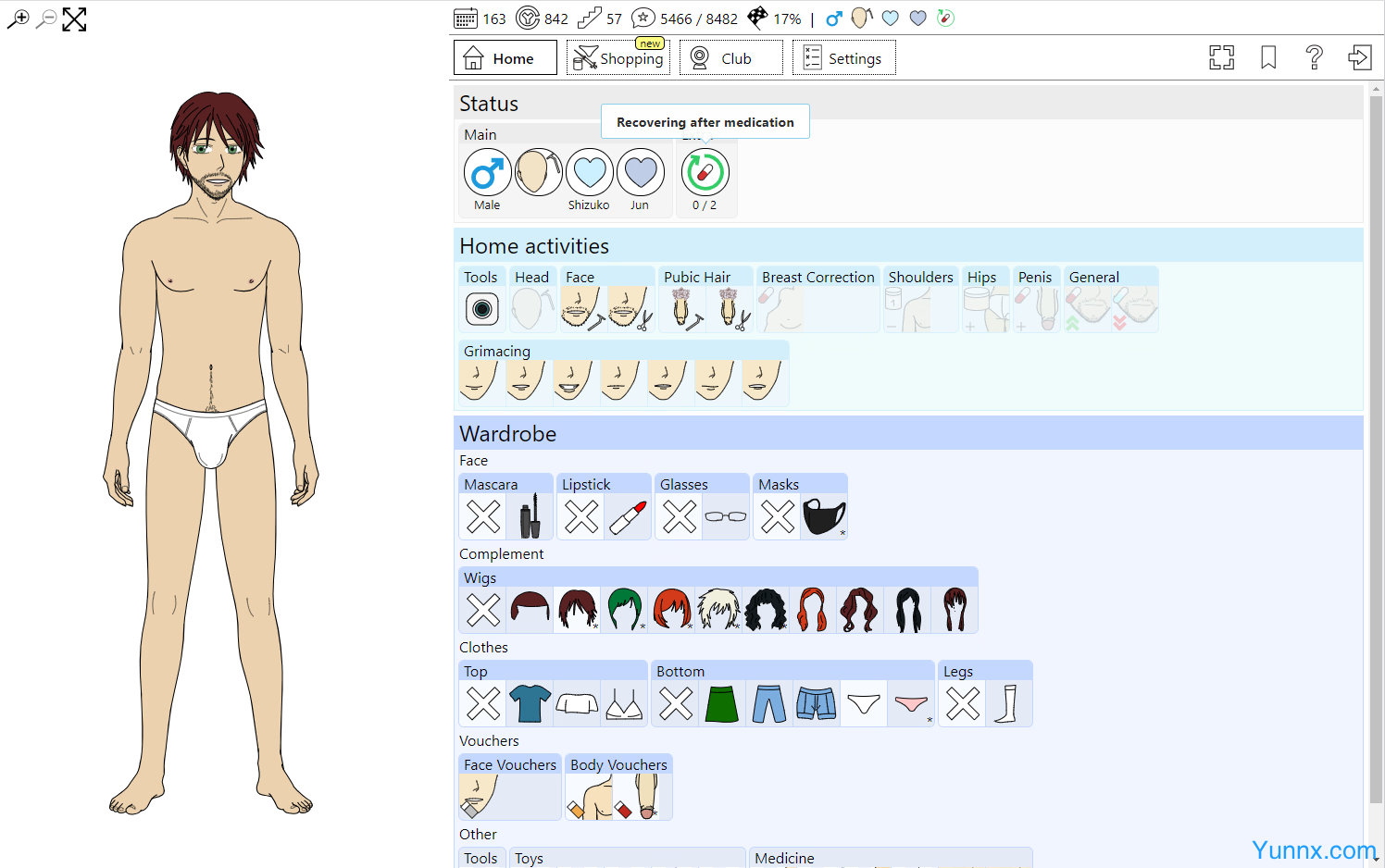Image resolution: width=1385 pixels, height=868 pixels.
Task: Open the Shopping tab
Action: pyautogui.click(x=618, y=58)
